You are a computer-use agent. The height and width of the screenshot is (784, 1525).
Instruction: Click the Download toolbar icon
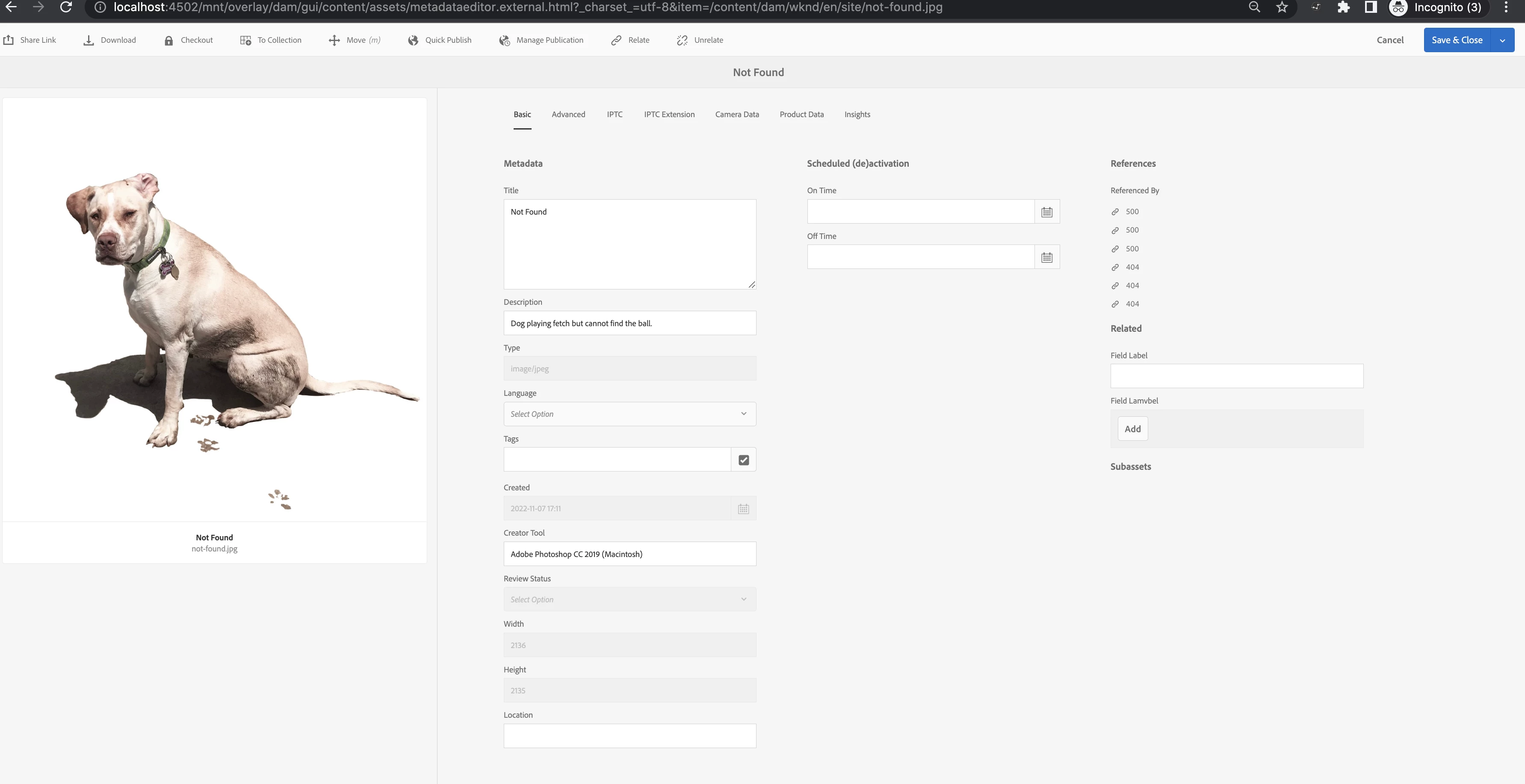(89, 40)
